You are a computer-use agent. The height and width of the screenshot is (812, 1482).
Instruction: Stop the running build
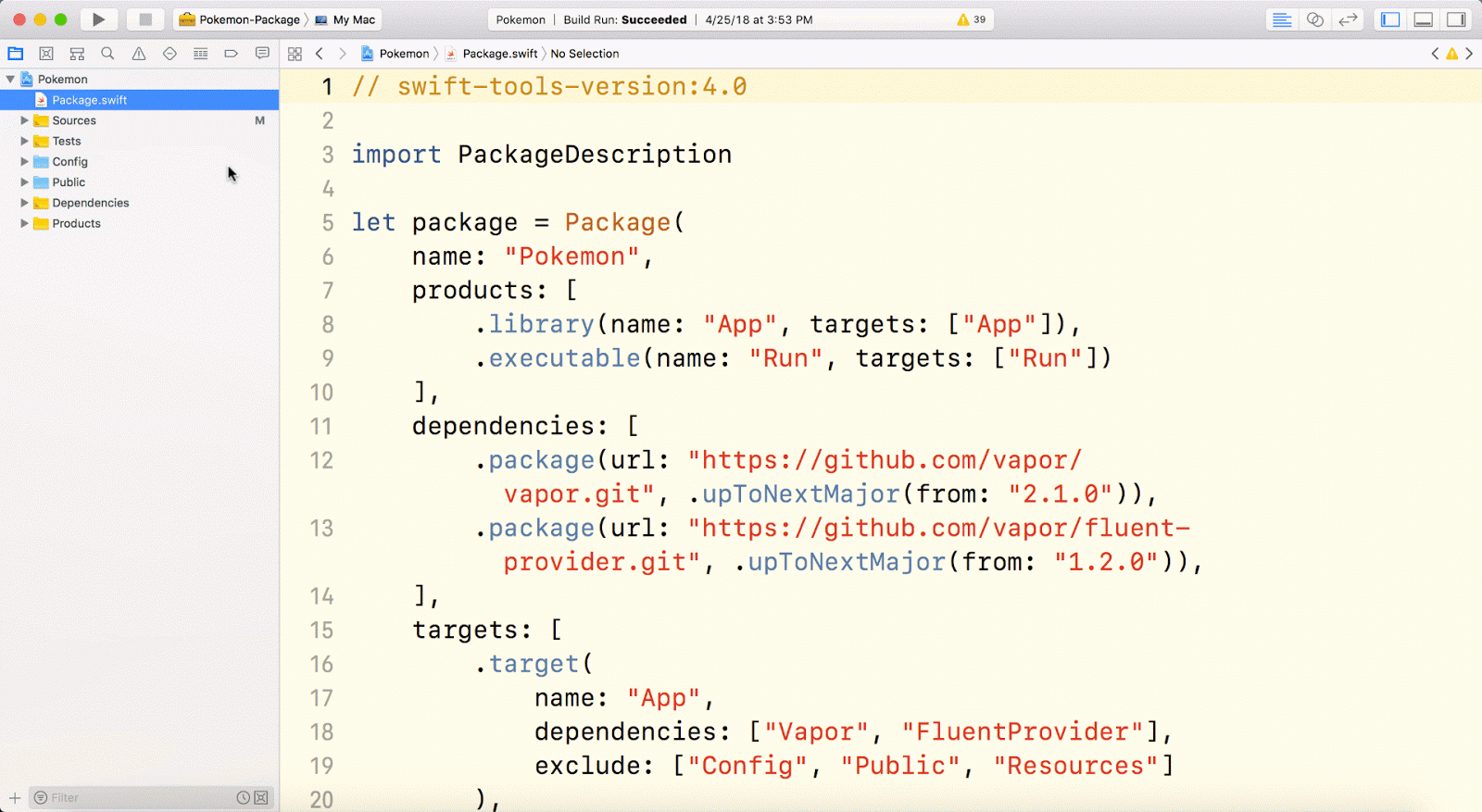point(145,19)
